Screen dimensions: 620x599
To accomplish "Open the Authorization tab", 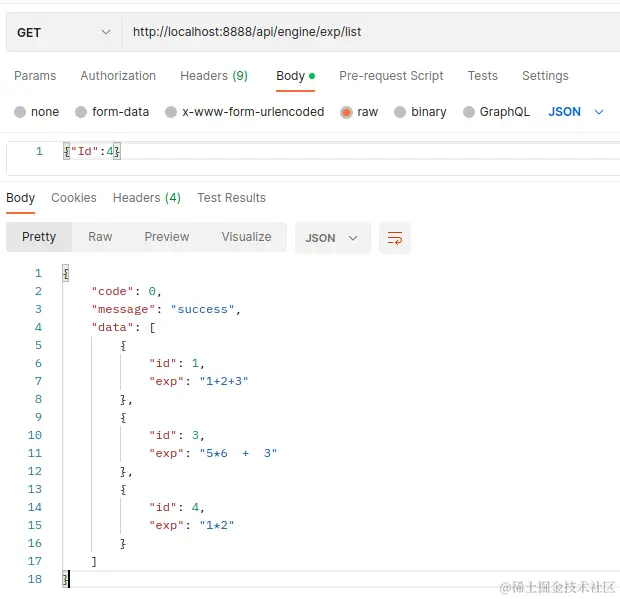I will pos(118,76).
